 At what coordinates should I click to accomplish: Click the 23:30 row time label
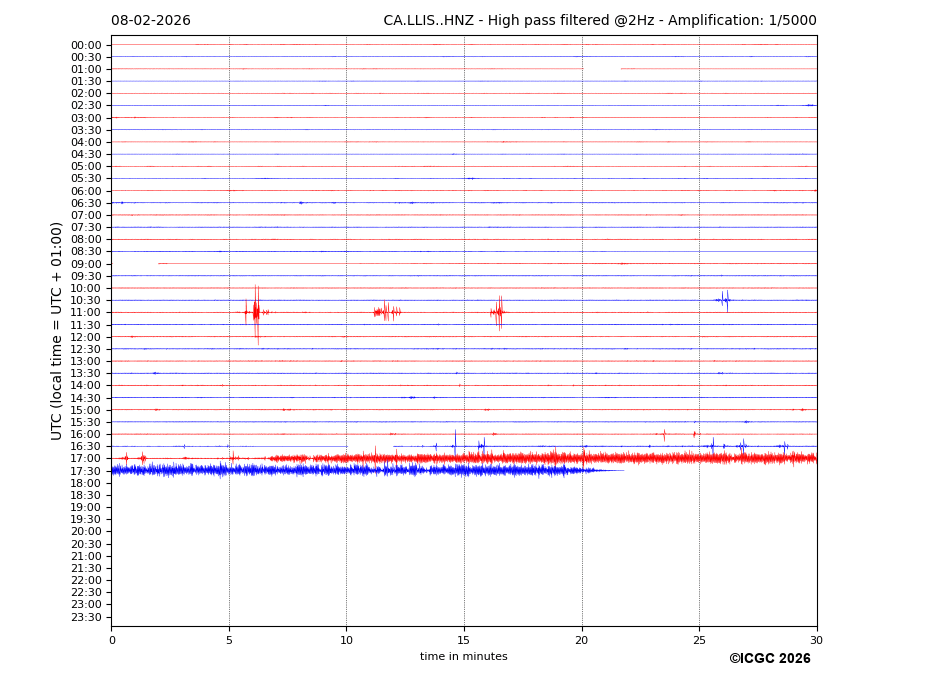pos(85,617)
